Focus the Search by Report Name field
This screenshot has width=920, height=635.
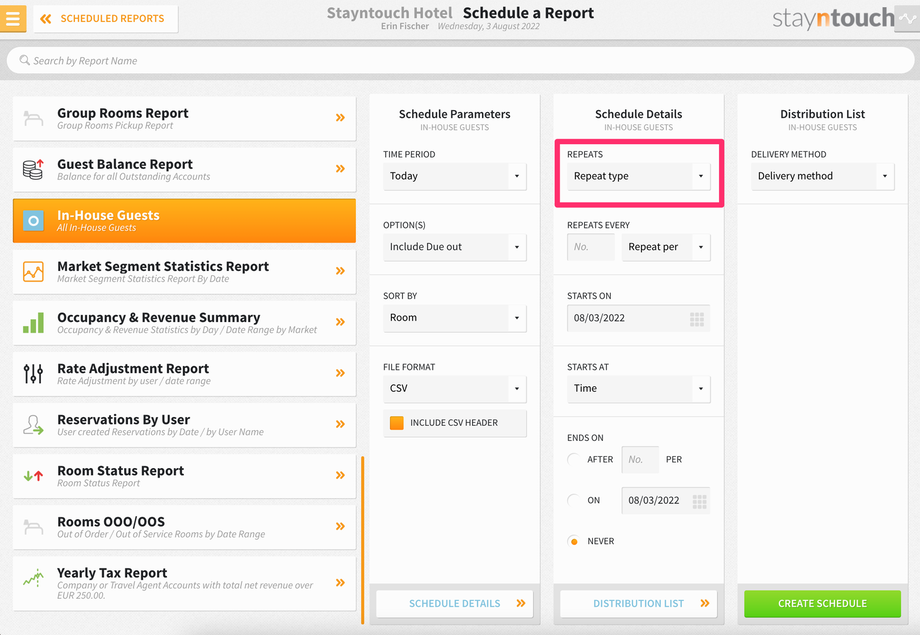click(x=460, y=60)
